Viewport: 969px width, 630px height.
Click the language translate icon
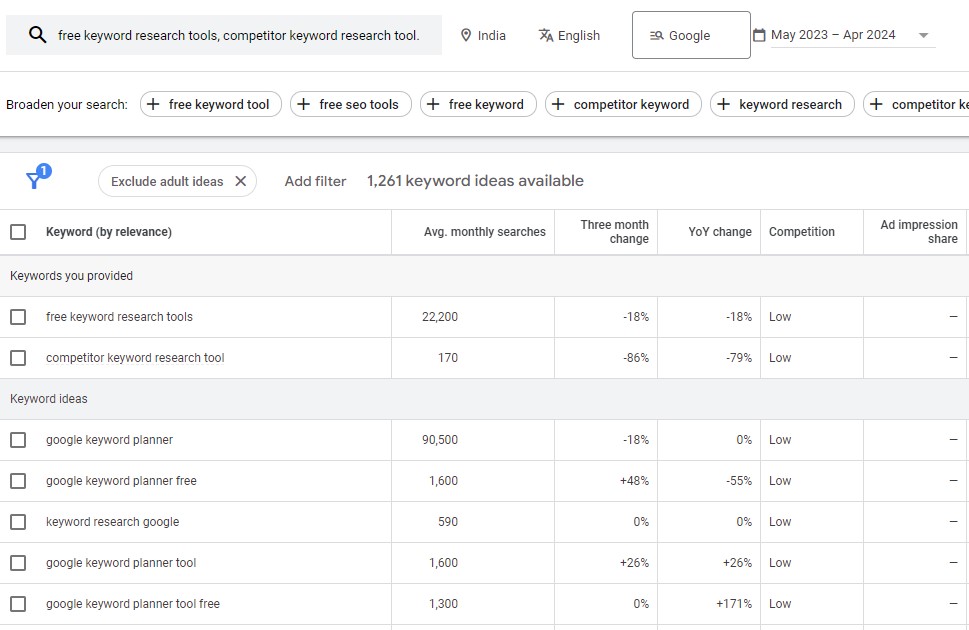546,35
